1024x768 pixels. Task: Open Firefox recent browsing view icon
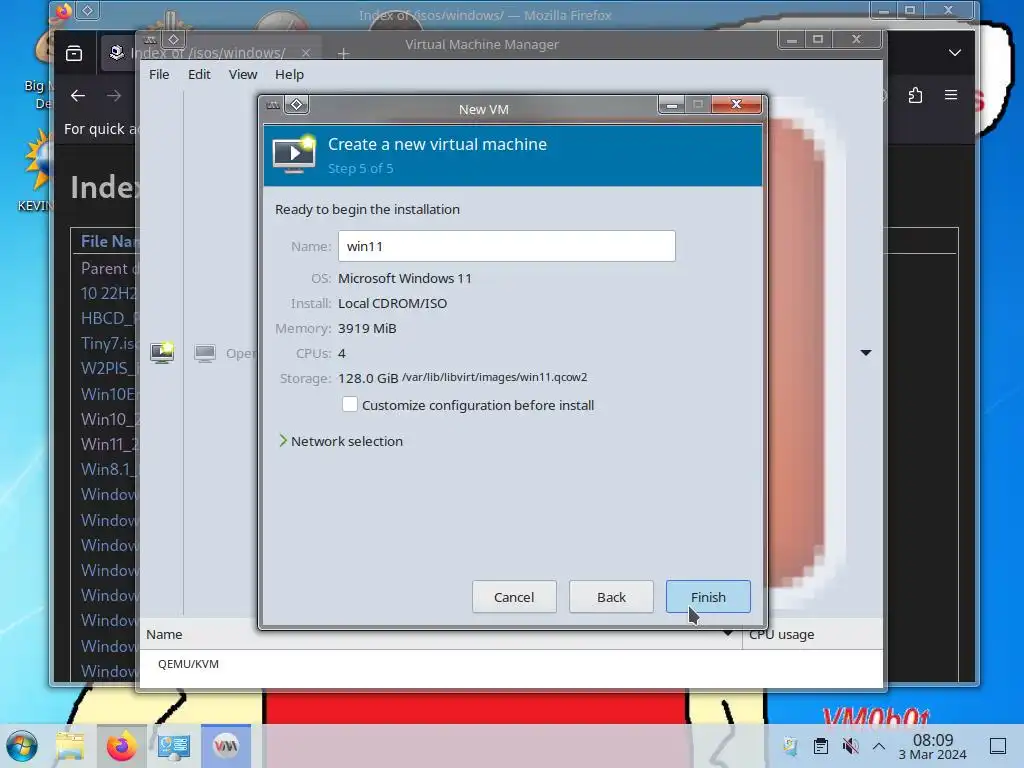click(74, 53)
